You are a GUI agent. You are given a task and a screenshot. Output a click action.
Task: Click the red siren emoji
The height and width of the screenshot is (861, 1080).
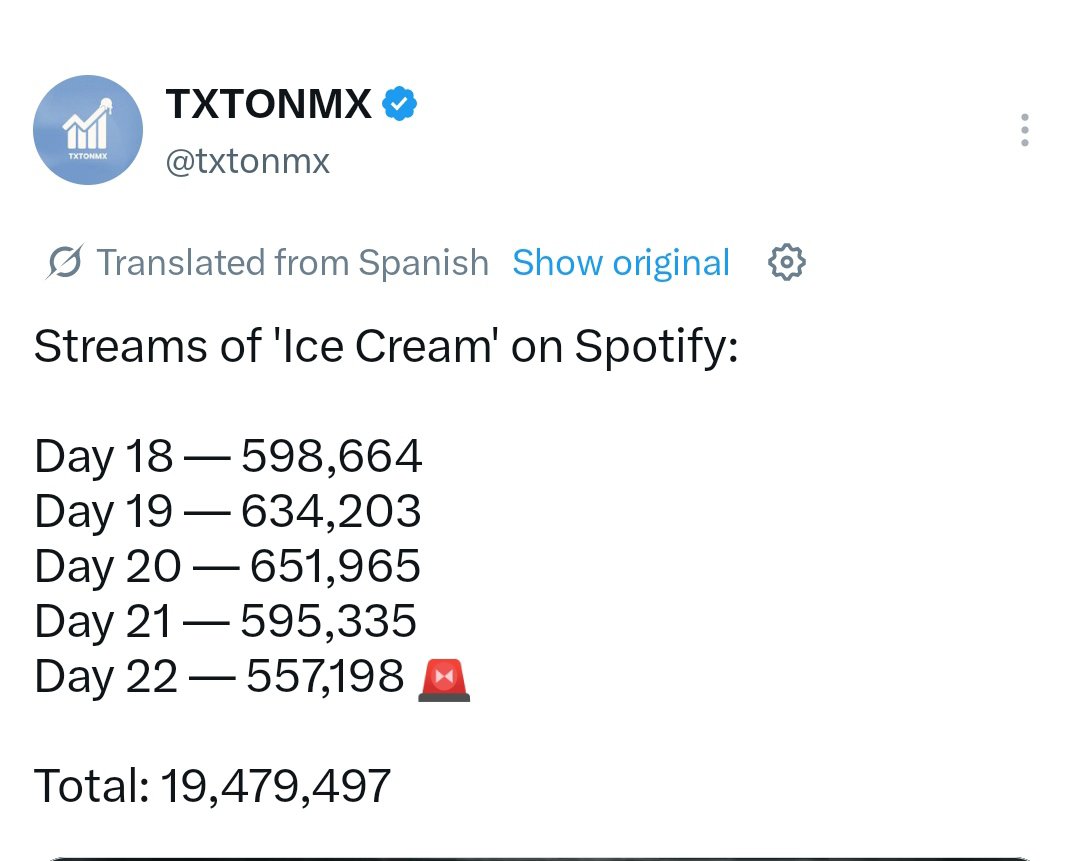pos(444,679)
